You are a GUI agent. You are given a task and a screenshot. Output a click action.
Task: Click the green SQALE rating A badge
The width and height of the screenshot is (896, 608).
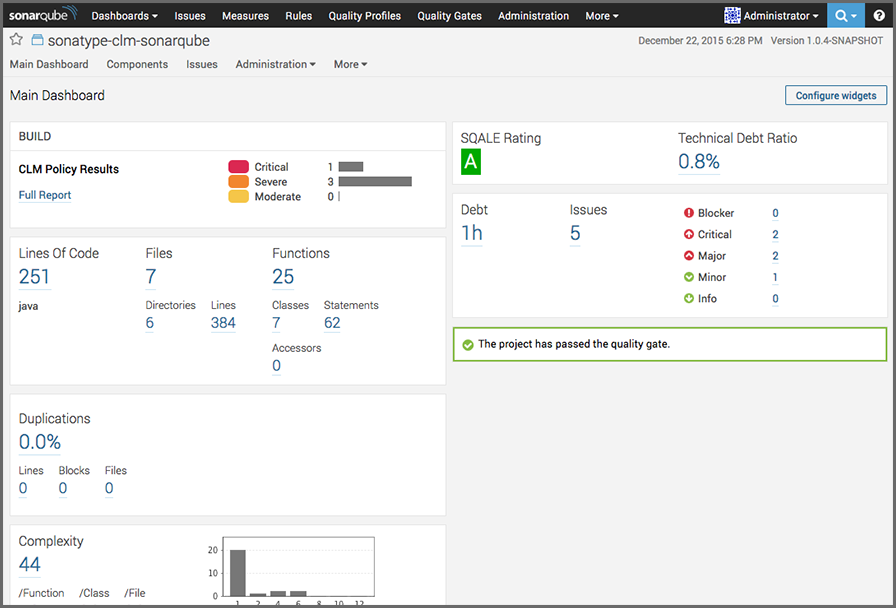tap(471, 162)
